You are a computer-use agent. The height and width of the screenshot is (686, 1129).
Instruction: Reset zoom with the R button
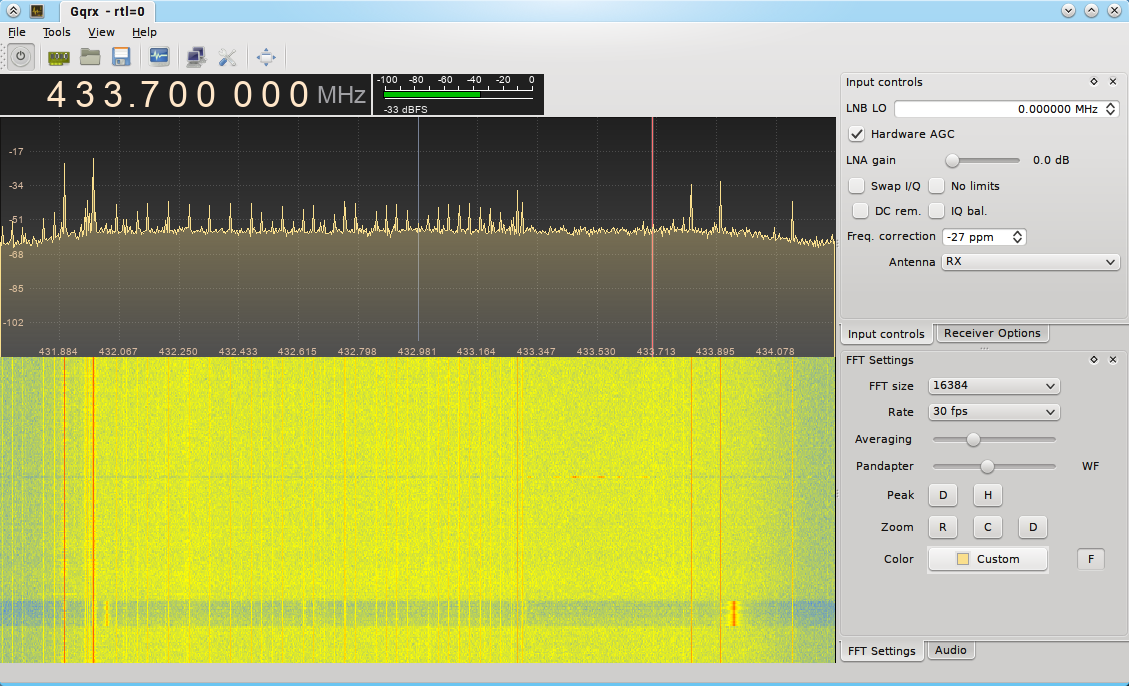[x=942, y=527]
